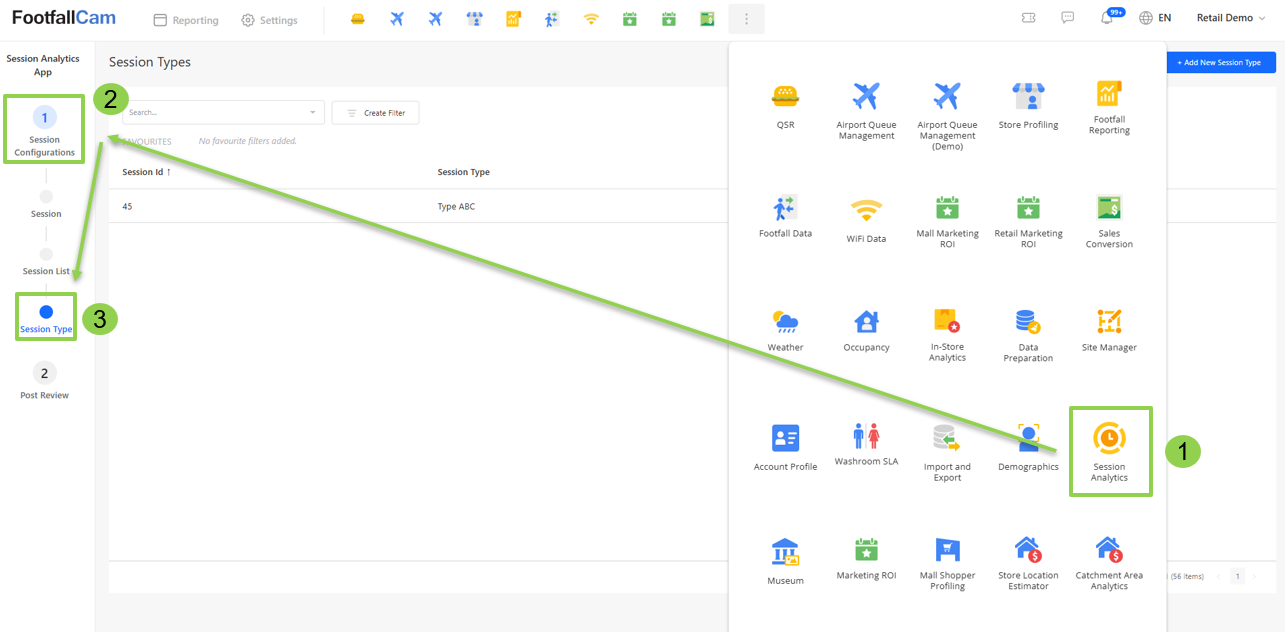The width and height of the screenshot is (1285, 632).
Task: Open the Sales Conversion app
Action: click(x=1109, y=220)
